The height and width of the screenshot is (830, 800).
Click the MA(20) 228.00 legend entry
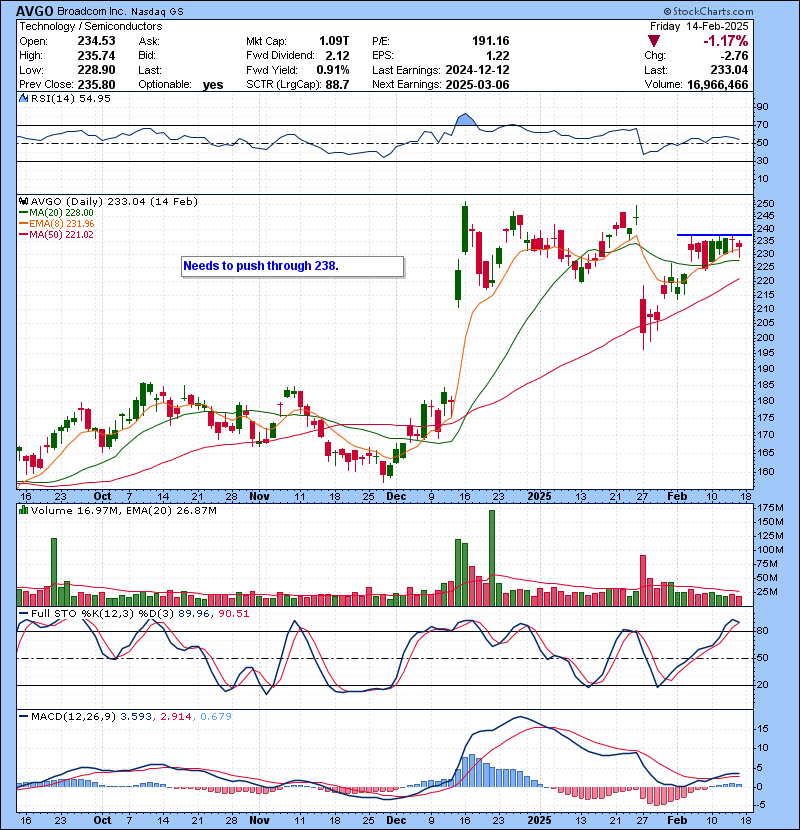[57, 212]
